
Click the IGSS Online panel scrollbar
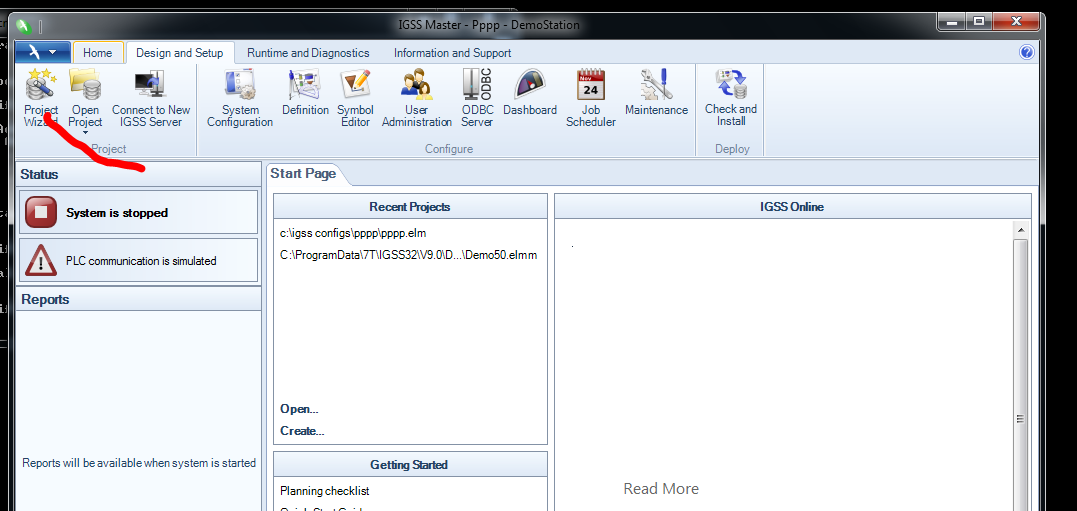1020,330
